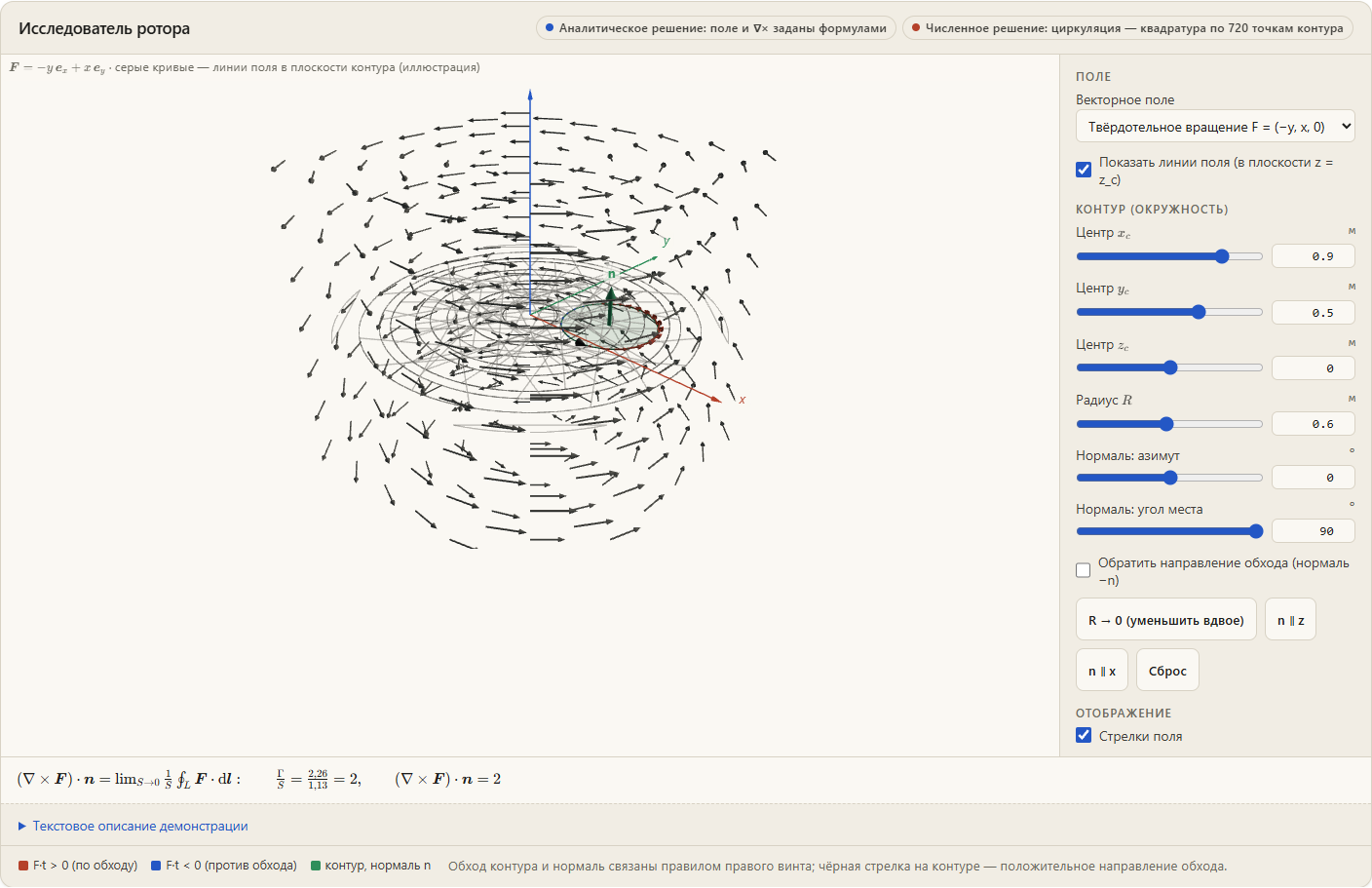Click the Сброс reset button
The width and height of the screenshot is (1372, 888).
tap(1167, 671)
